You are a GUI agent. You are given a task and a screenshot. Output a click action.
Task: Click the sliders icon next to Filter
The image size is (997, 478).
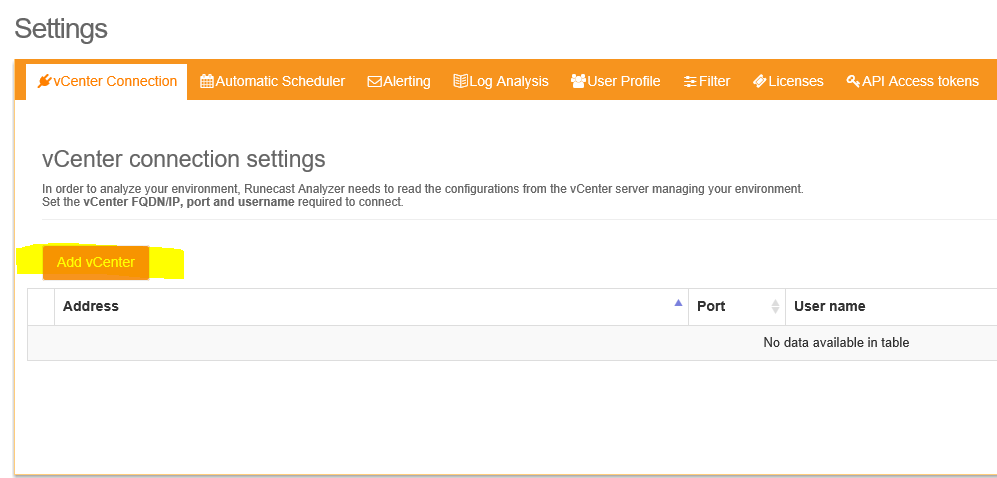pos(690,81)
